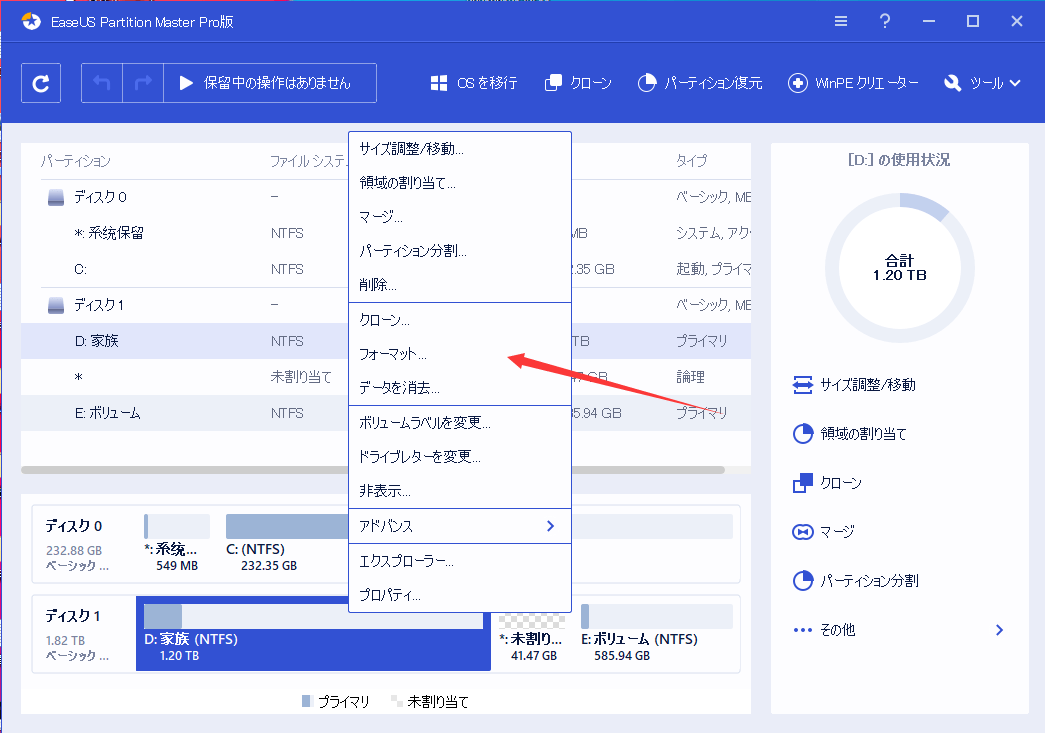Screen dimensions: 1045x733
Task: Click the タイプ column header
Action: pyautogui.click(x=691, y=161)
